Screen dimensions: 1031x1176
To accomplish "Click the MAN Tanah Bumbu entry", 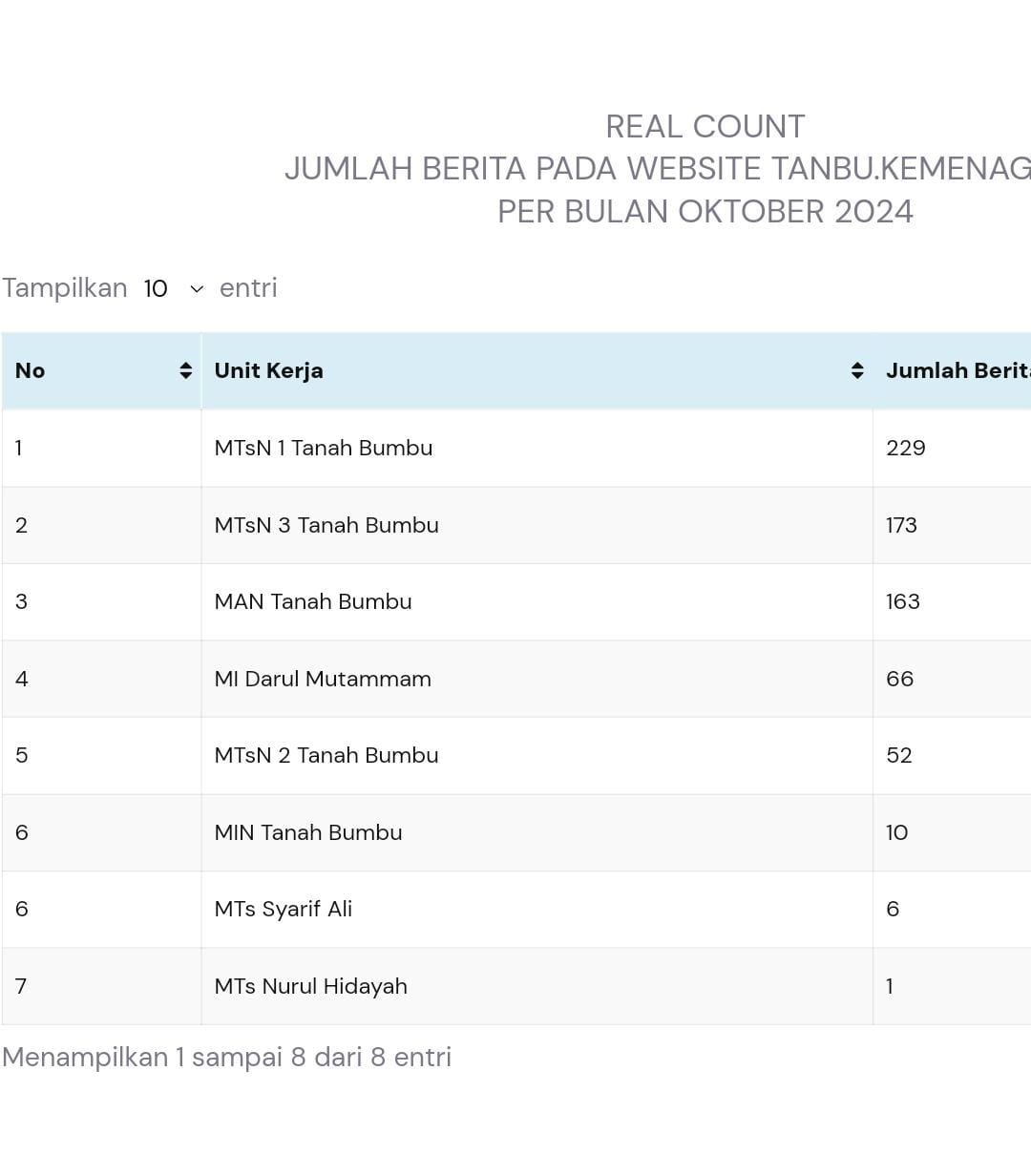I will (x=312, y=602).
